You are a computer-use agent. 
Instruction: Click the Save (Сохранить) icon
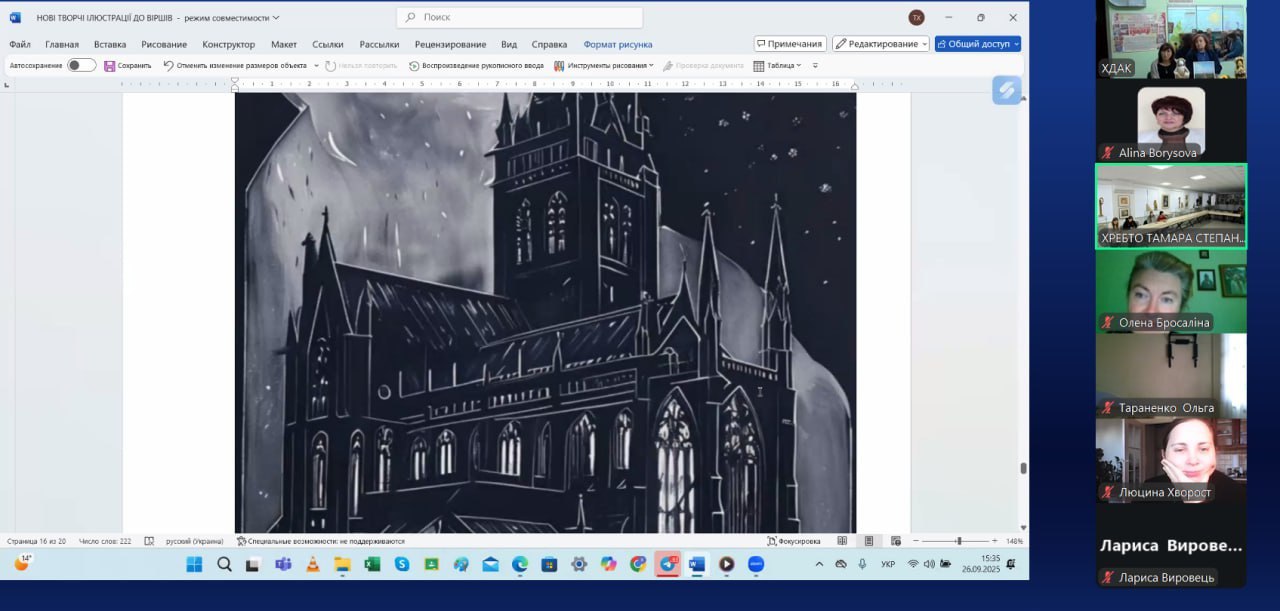[110, 66]
